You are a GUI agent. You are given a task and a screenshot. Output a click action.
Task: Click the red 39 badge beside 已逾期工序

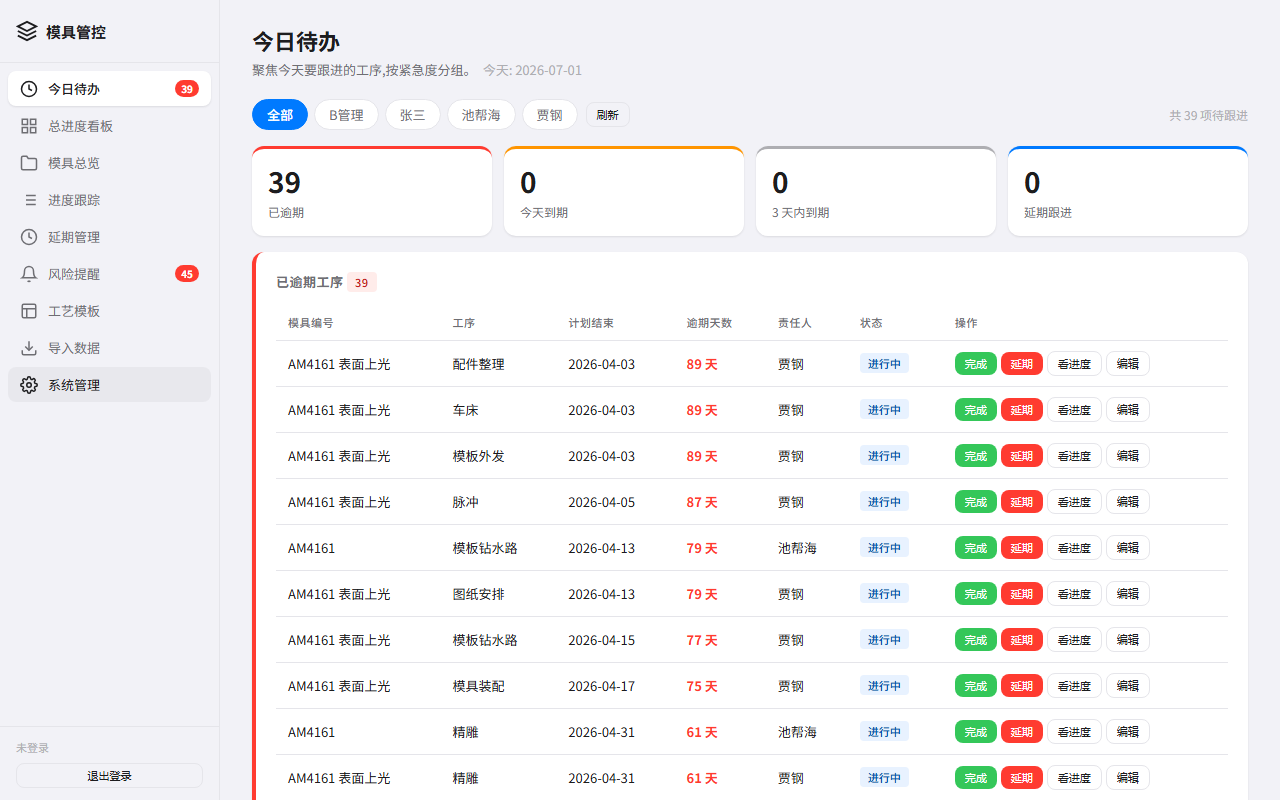362,283
